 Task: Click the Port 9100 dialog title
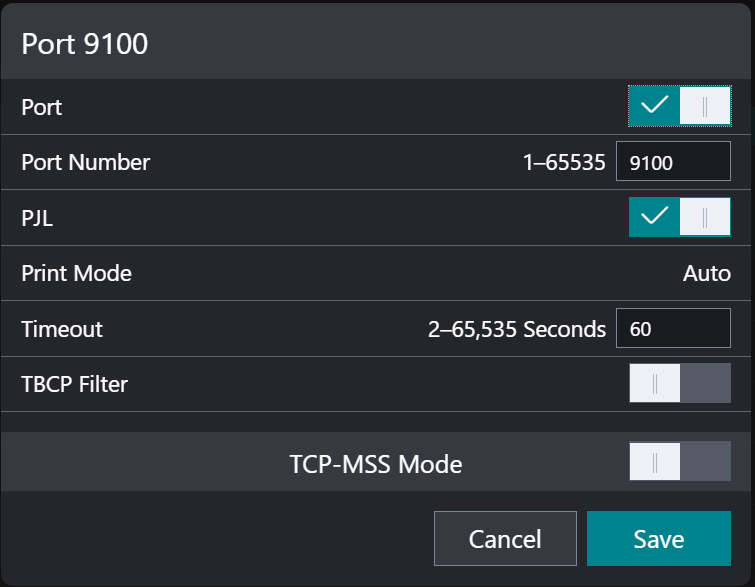[x=85, y=44]
